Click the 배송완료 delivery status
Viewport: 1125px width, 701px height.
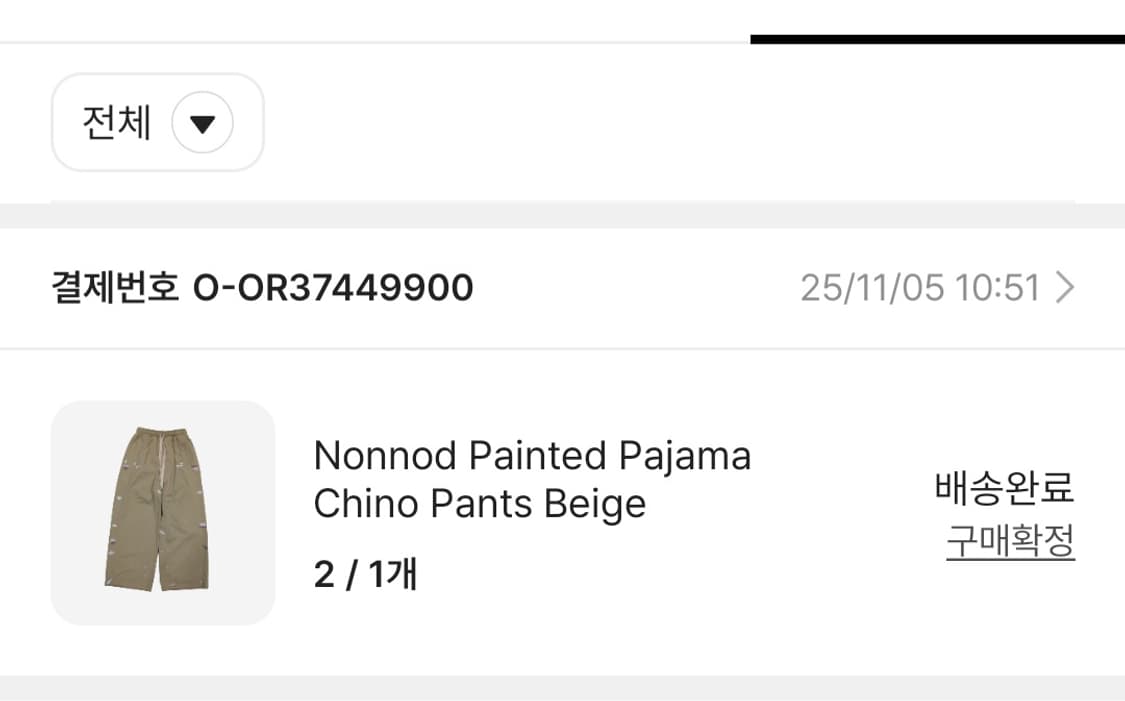coord(1004,488)
